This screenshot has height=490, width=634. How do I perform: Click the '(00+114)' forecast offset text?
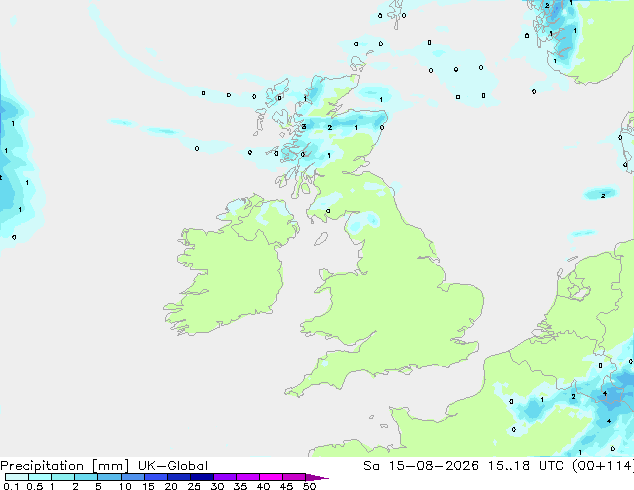(602, 466)
